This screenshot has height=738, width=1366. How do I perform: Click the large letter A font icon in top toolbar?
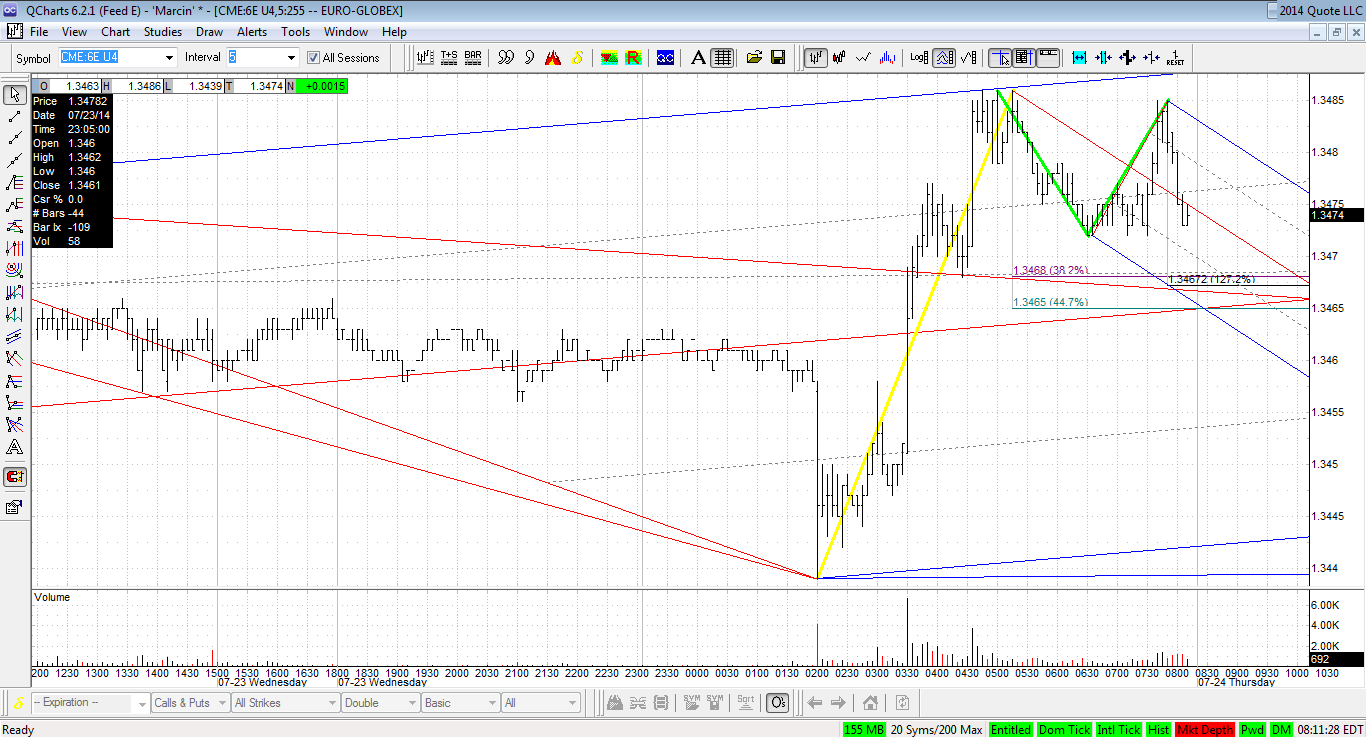pos(699,58)
